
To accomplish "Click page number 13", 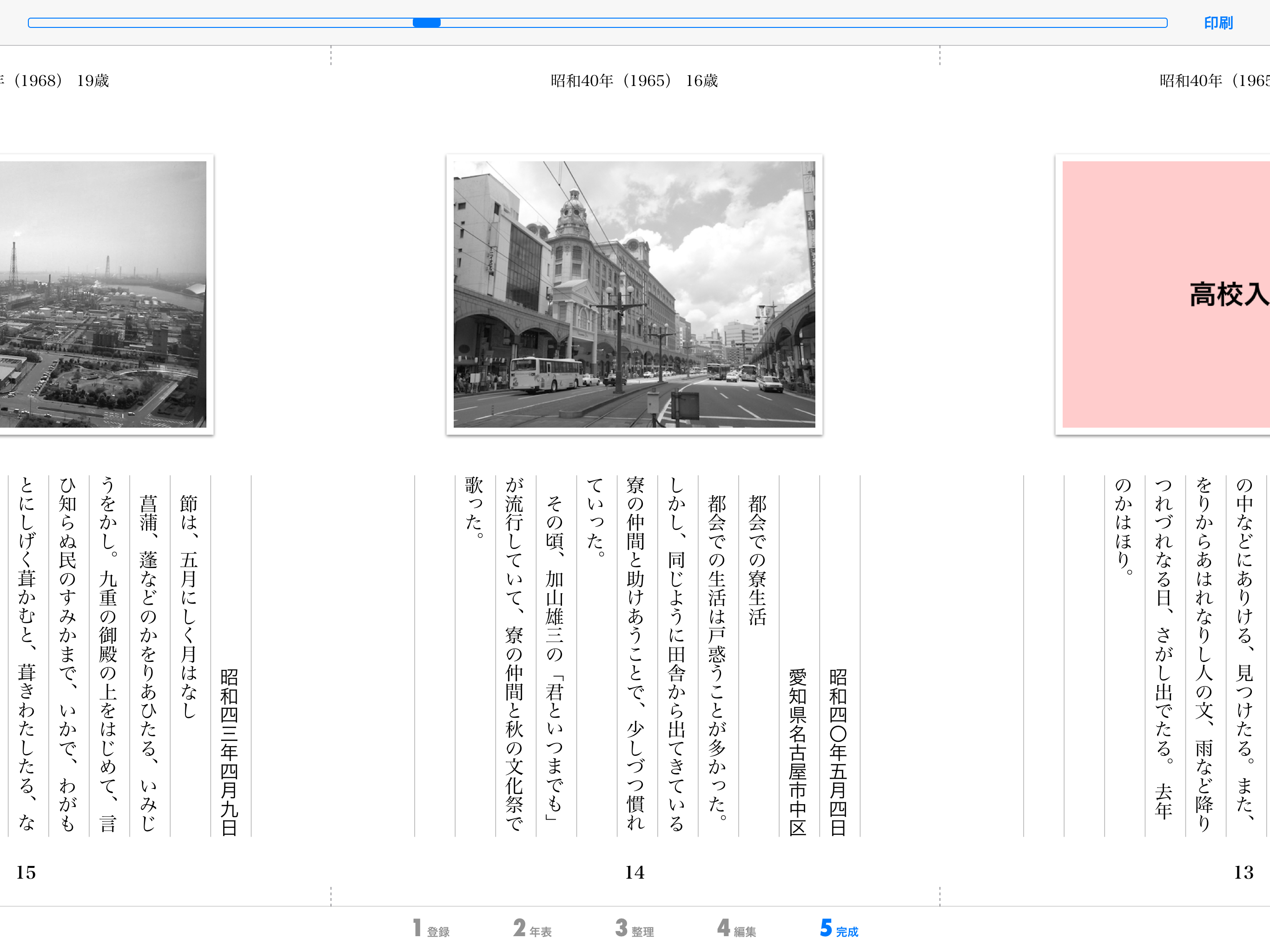I will (1244, 873).
